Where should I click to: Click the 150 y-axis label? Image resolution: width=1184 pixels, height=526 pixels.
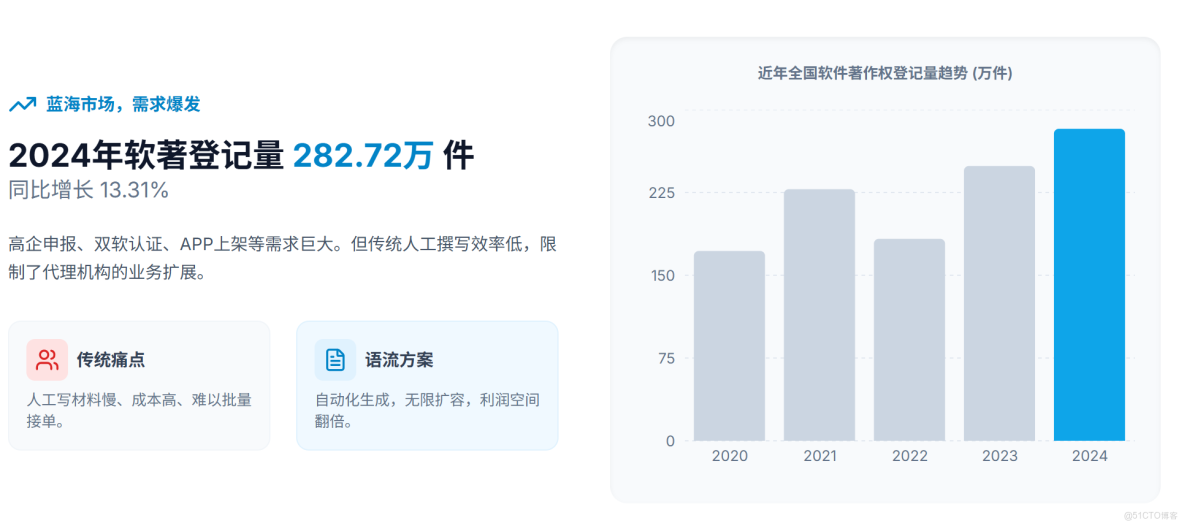click(661, 275)
